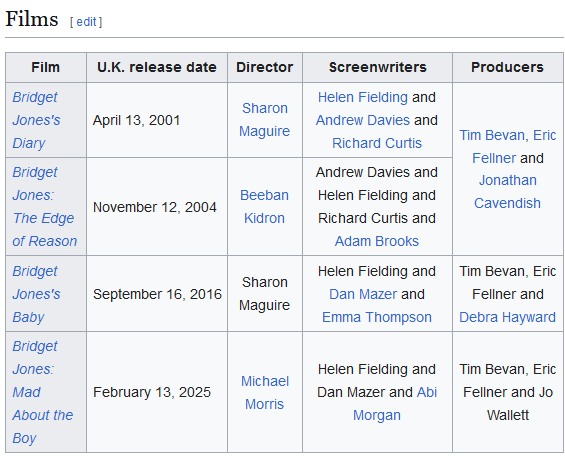Click the Director column header
The width and height of the screenshot is (565, 461).
click(x=264, y=67)
